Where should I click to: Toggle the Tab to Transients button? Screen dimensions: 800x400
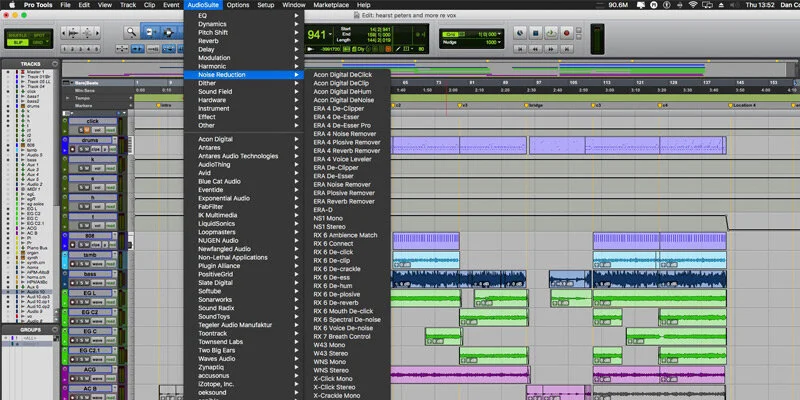[x=138, y=49]
